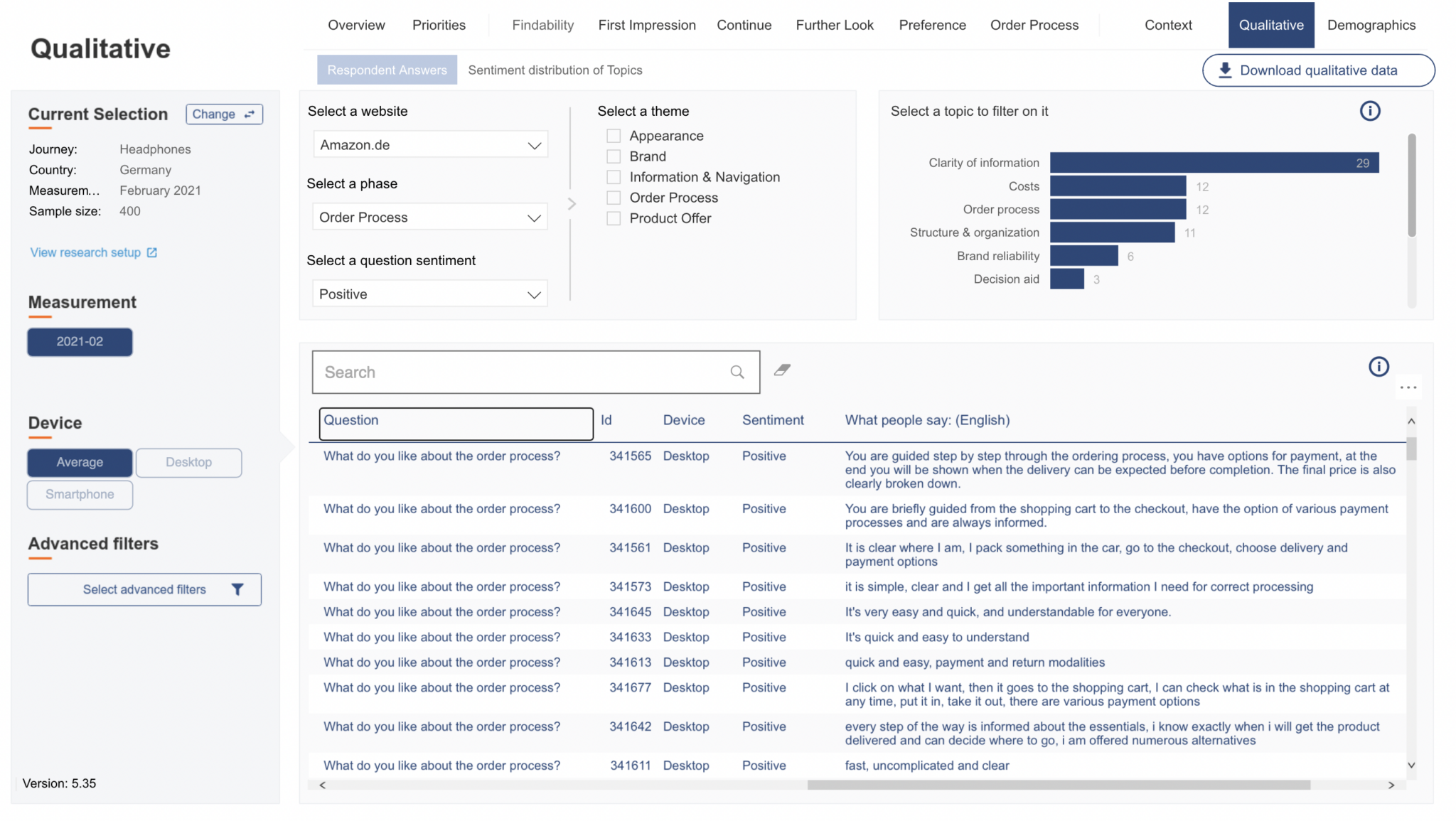Open the Positive sentiment dropdown
This screenshot has width=1456, height=821.
tap(430, 294)
